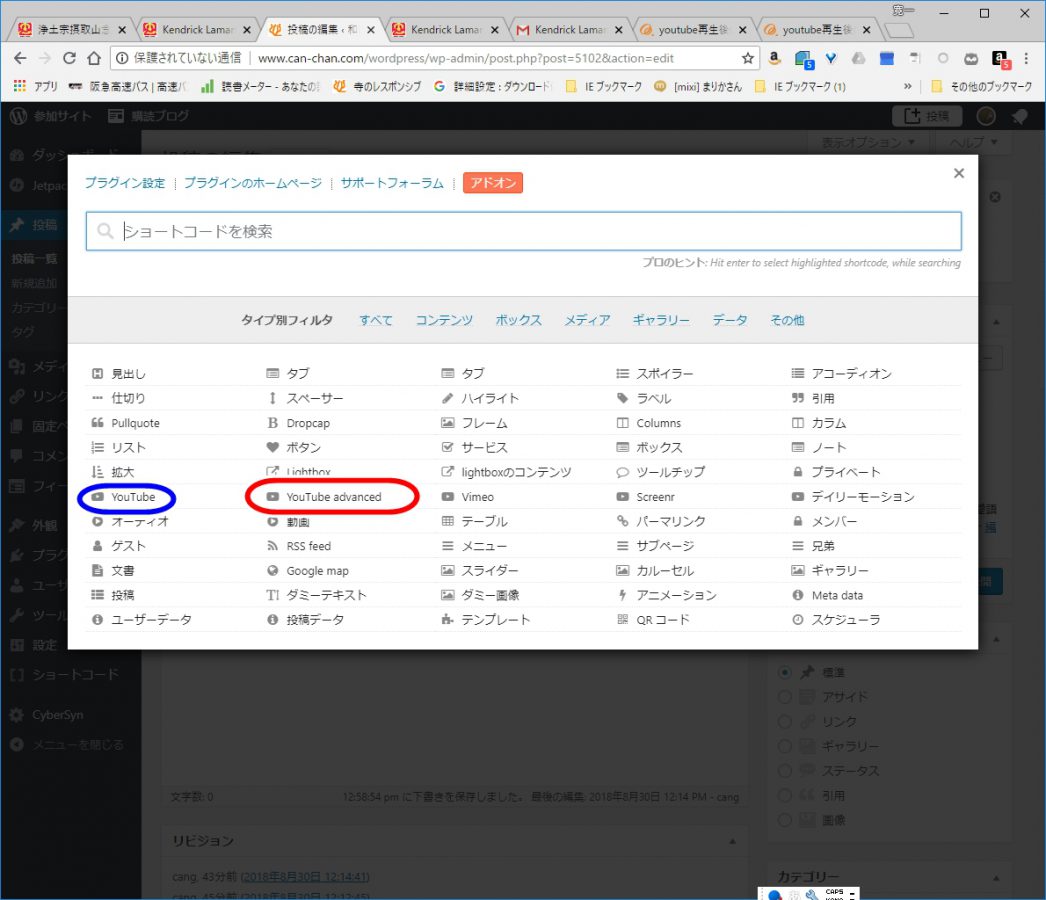Click the browser address bar URL
Image resolution: width=1046 pixels, height=900 pixels.
click(x=466, y=58)
